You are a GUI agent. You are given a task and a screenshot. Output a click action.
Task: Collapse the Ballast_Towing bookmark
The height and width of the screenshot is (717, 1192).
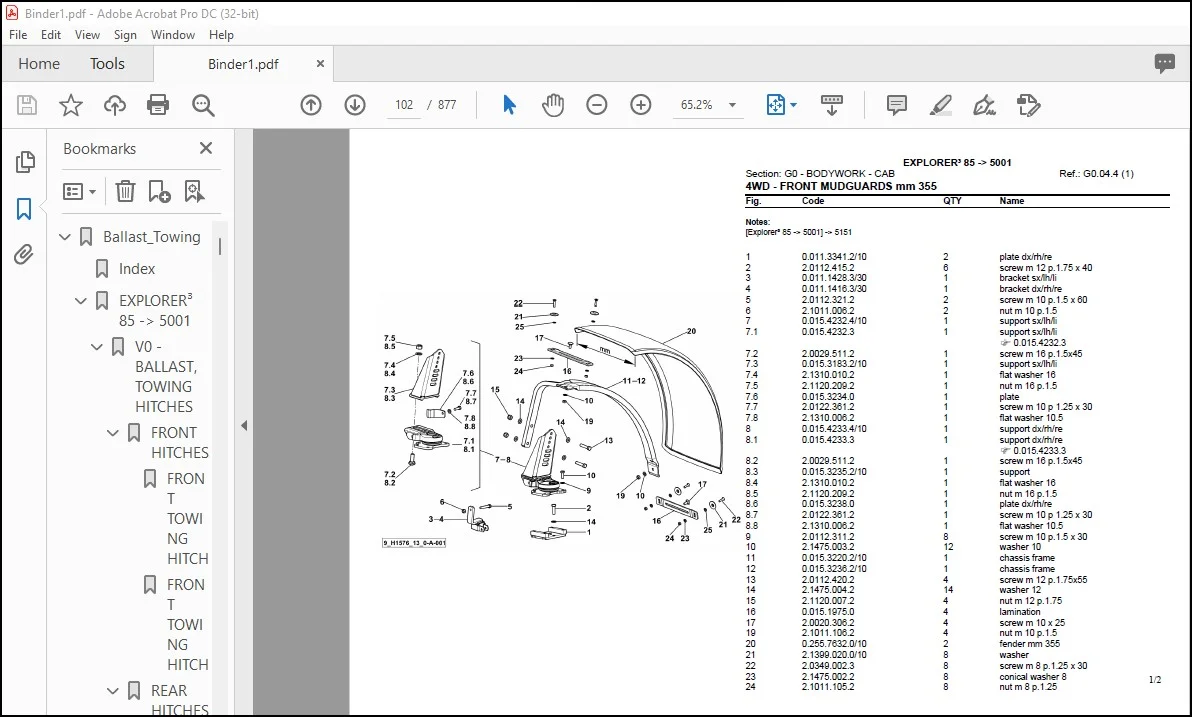coord(65,237)
